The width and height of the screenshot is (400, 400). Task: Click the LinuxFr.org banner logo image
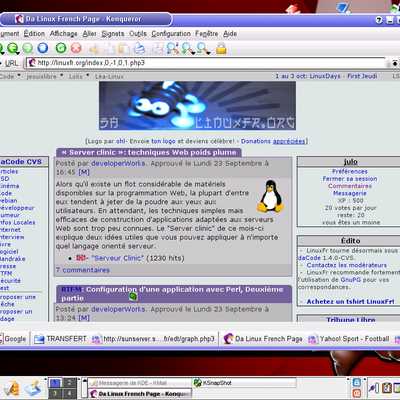[x=197, y=106]
